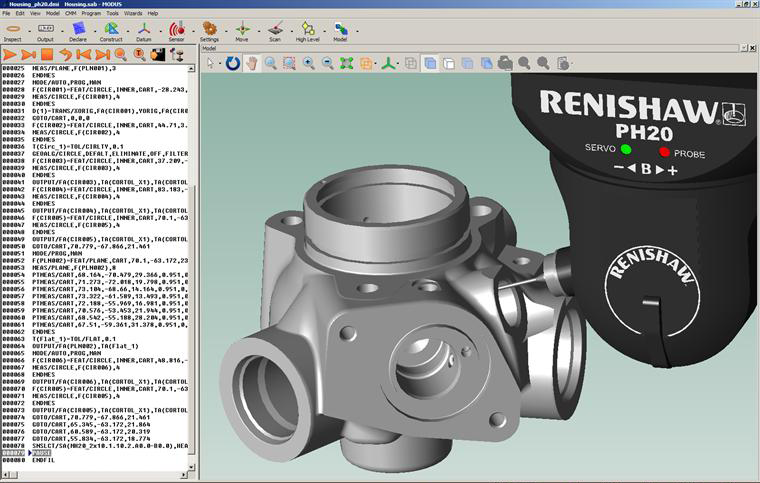The height and width of the screenshot is (483, 760).
Task: Select the blue rotate view tool
Action: coord(233,63)
